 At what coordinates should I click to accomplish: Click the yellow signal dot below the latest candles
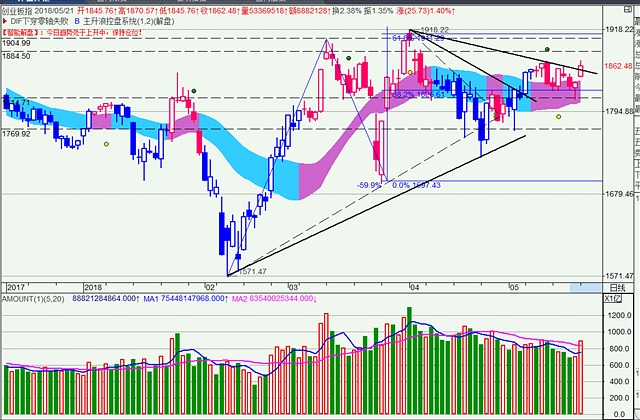click(x=559, y=117)
